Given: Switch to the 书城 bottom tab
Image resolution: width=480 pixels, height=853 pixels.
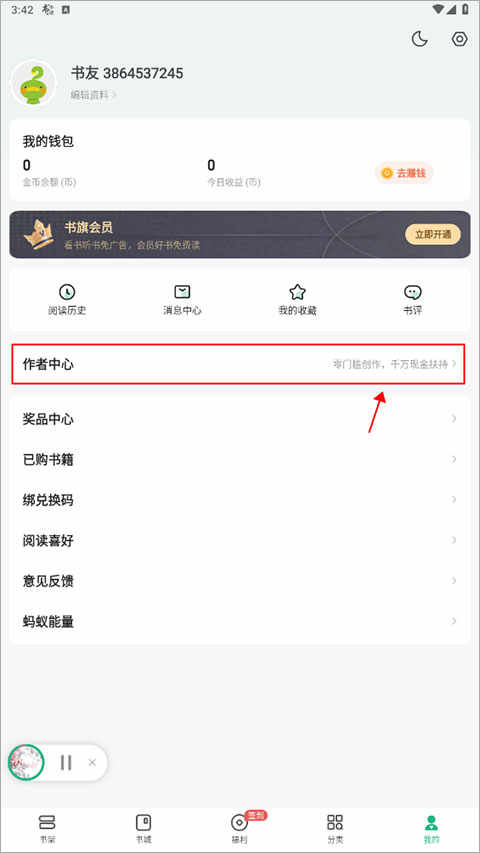Looking at the screenshot, I should 144,828.
